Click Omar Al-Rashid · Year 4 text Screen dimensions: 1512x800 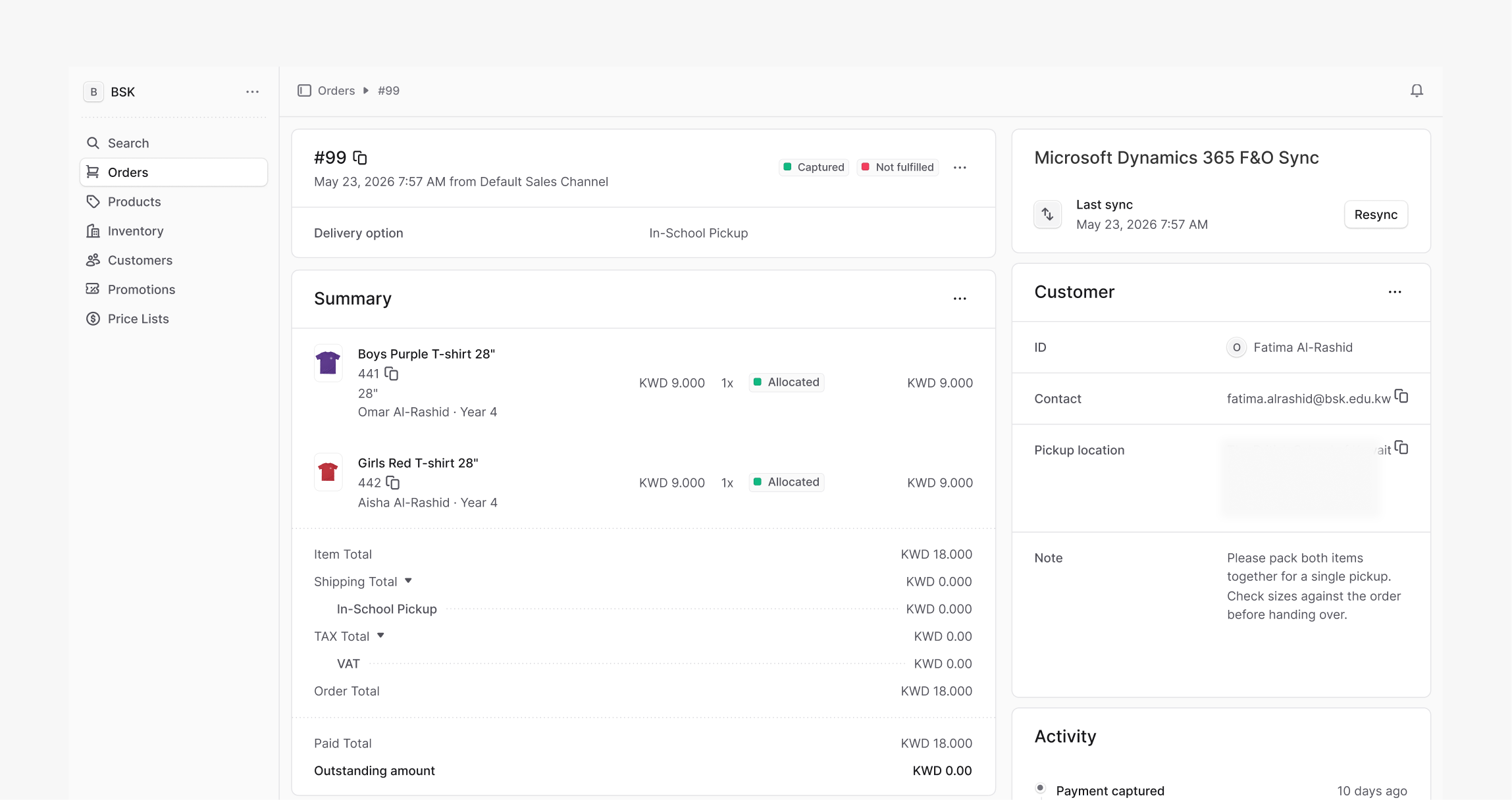click(427, 412)
